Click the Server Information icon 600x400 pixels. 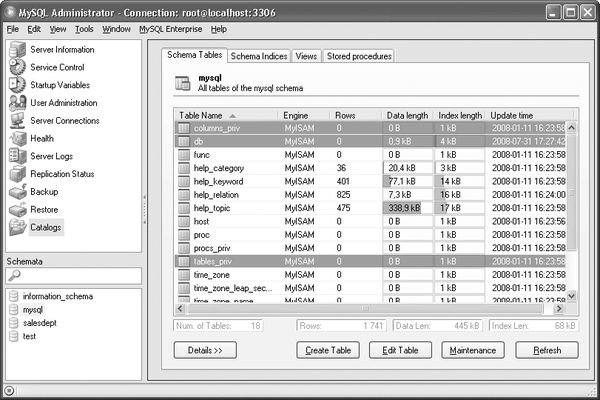17,49
